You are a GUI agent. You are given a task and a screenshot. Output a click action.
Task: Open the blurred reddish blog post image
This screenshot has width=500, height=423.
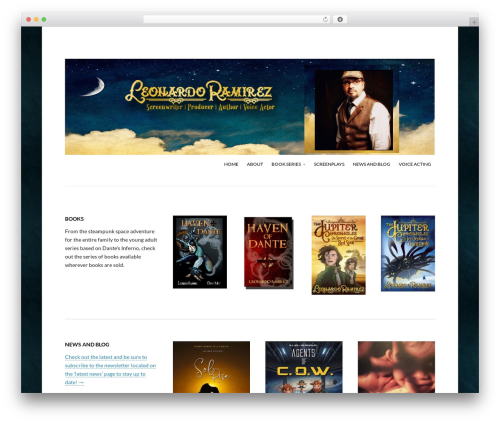pos(396,367)
